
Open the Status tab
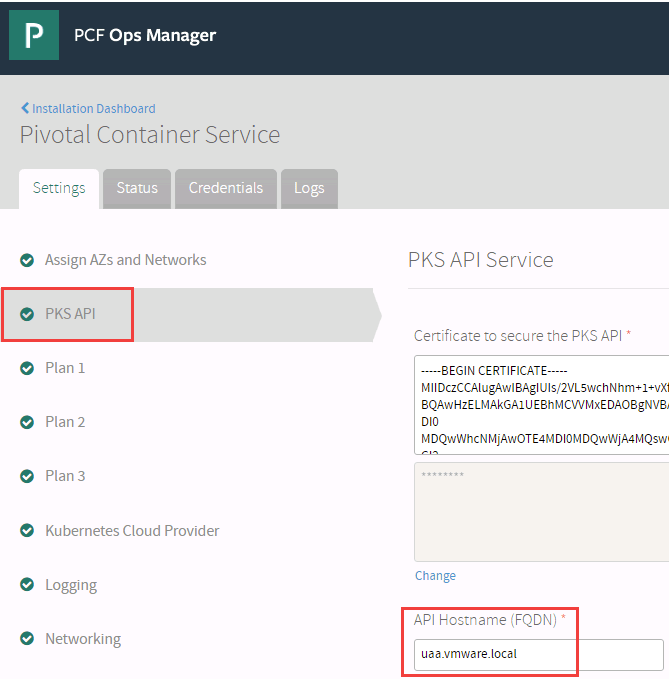click(137, 188)
